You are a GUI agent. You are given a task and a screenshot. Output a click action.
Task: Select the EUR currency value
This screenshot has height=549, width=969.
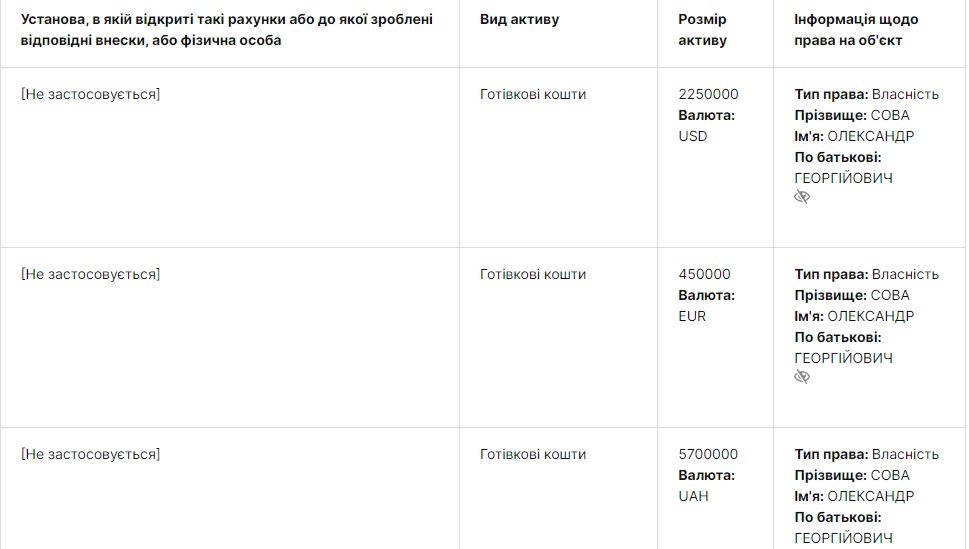click(x=692, y=316)
